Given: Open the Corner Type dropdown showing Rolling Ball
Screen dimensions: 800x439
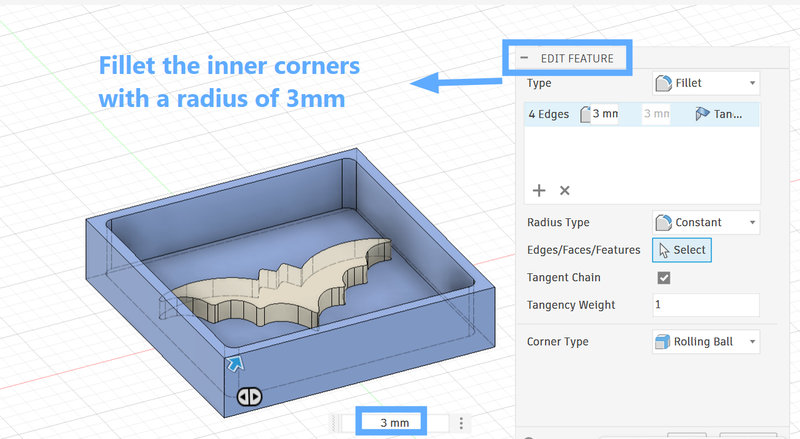Looking at the screenshot, I should [706, 342].
